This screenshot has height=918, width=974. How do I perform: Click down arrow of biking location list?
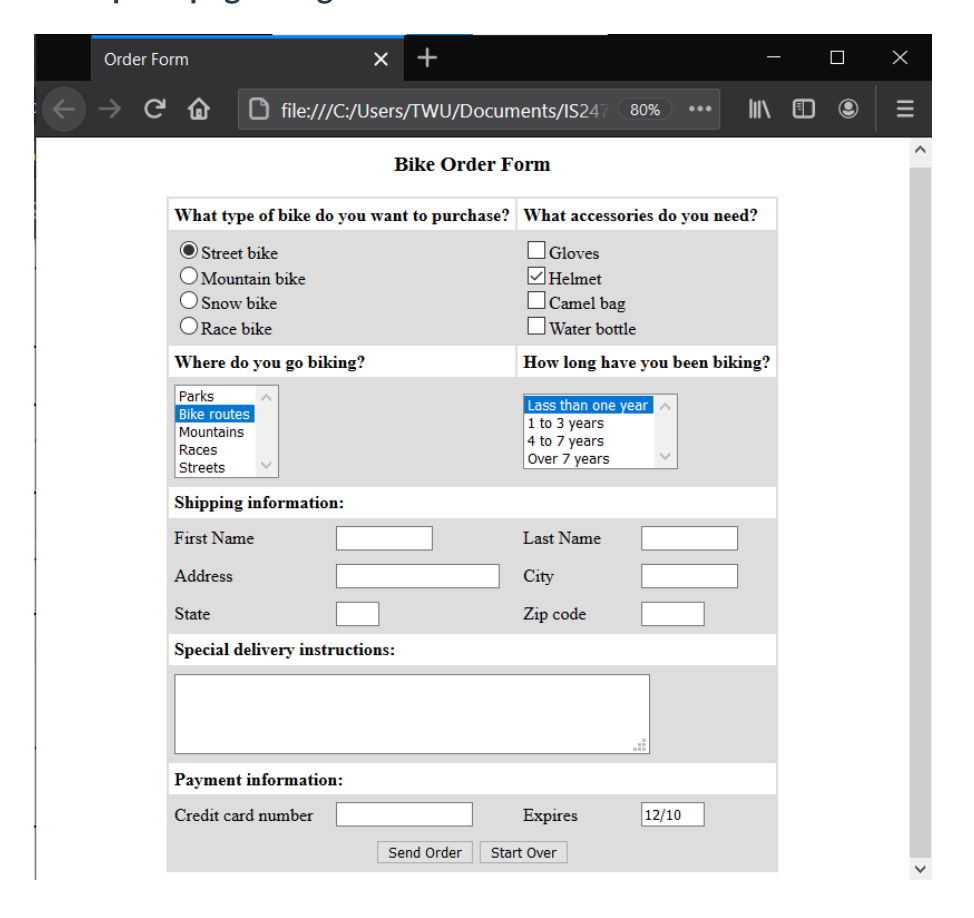point(266,465)
